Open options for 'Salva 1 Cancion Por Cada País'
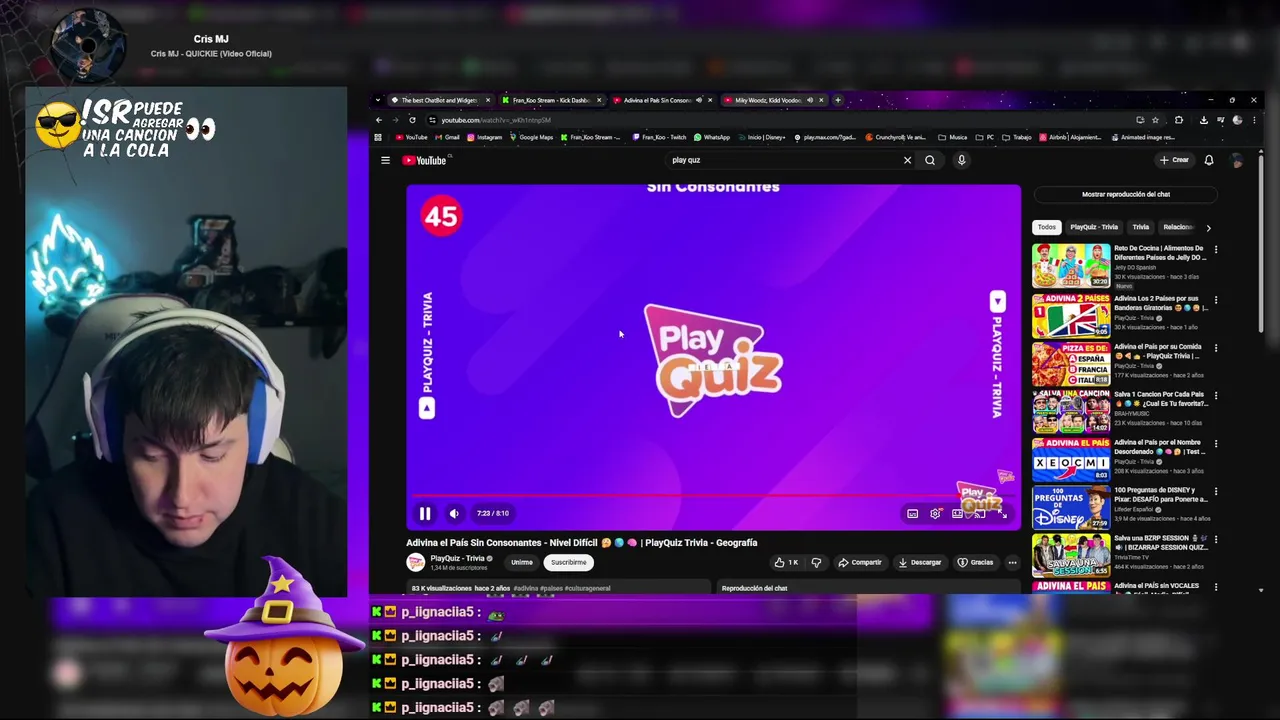This screenshot has height=720, width=1280. [x=1216, y=395]
